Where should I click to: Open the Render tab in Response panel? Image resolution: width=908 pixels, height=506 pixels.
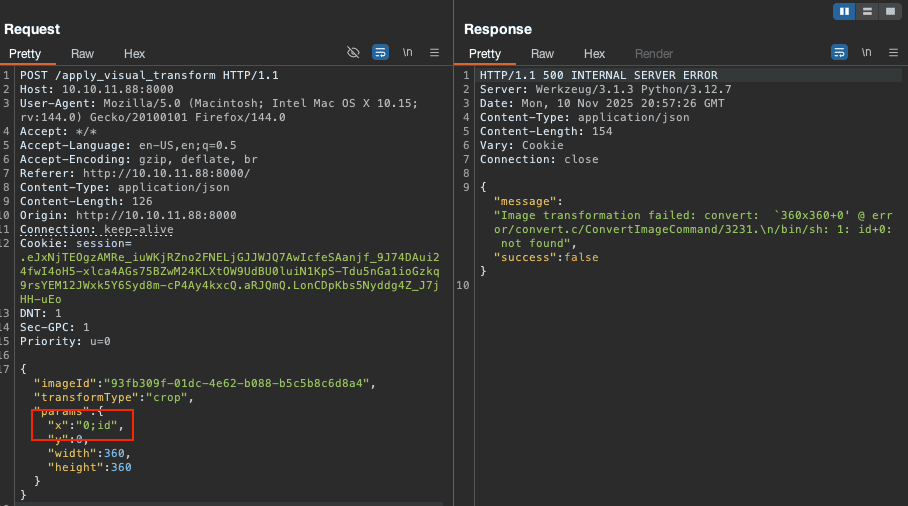point(654,54)
